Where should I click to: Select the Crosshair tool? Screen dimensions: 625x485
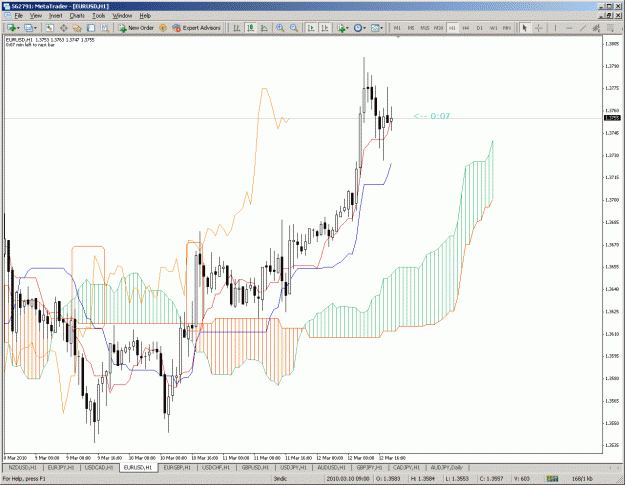tap(539, 28)
